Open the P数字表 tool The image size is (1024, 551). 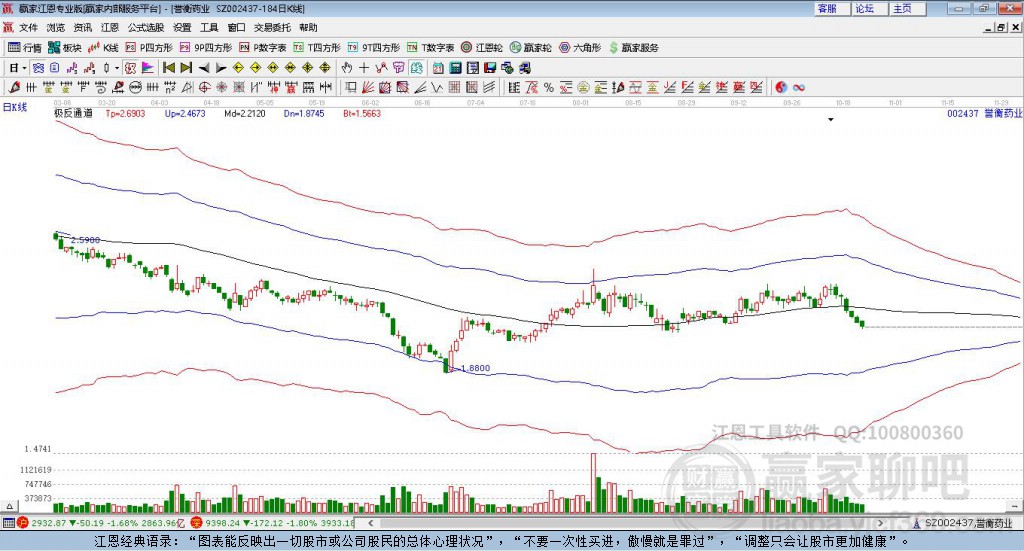tap(263, 48)
